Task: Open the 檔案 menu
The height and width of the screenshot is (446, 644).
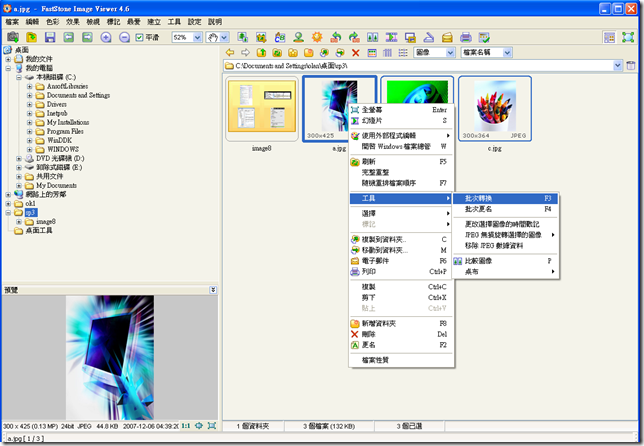Action: click(x=12, y=22)
